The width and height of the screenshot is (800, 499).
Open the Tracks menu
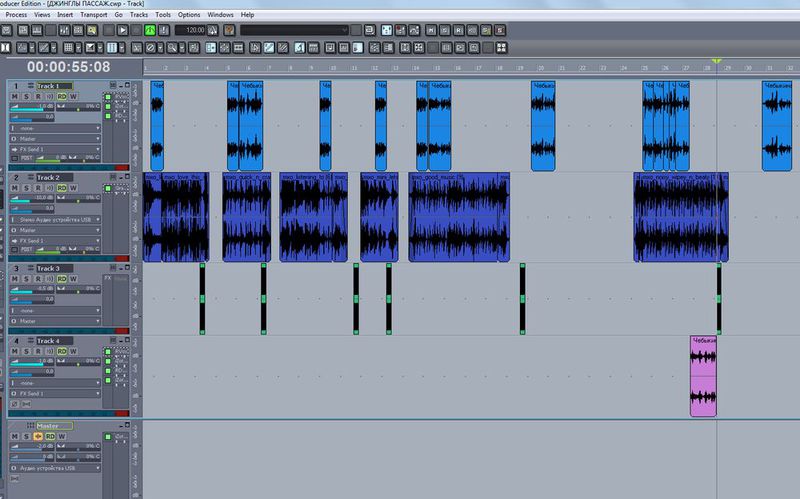(x=139, y=15)
